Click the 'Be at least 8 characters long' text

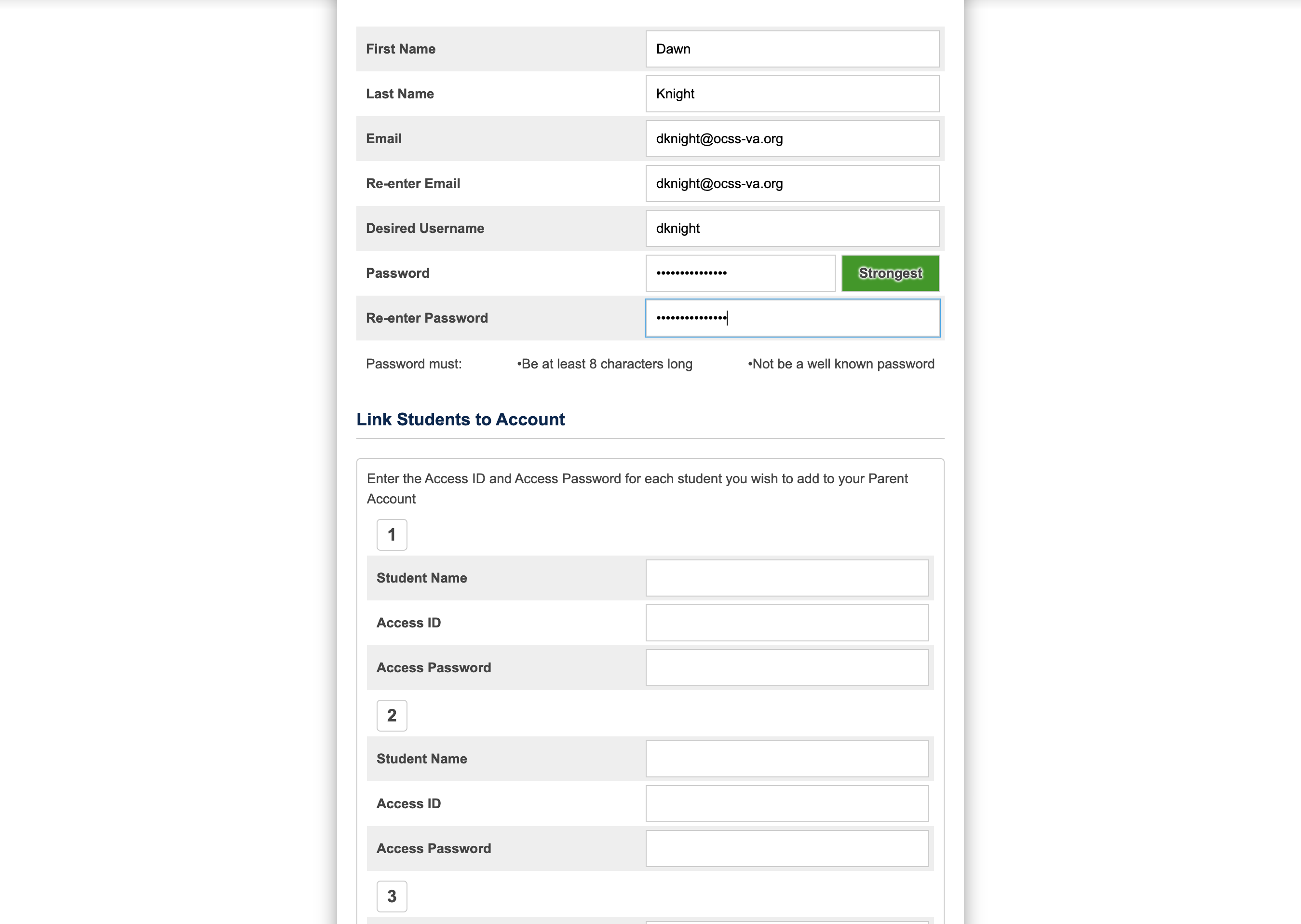[x=605, y=364]
